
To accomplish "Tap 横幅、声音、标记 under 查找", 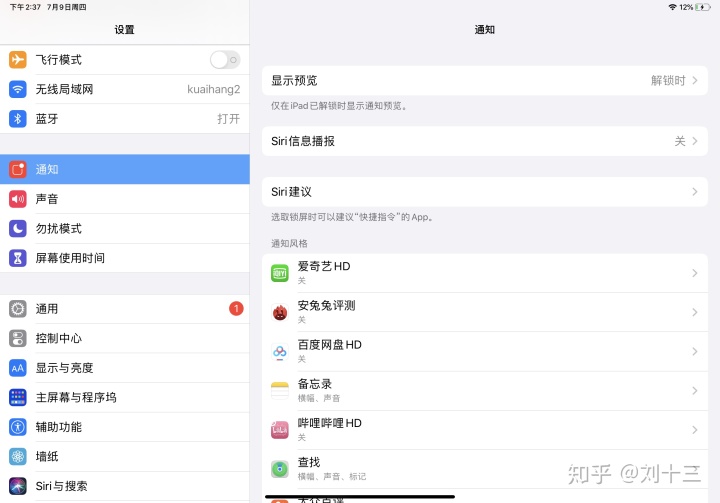I will click(332, 476).
